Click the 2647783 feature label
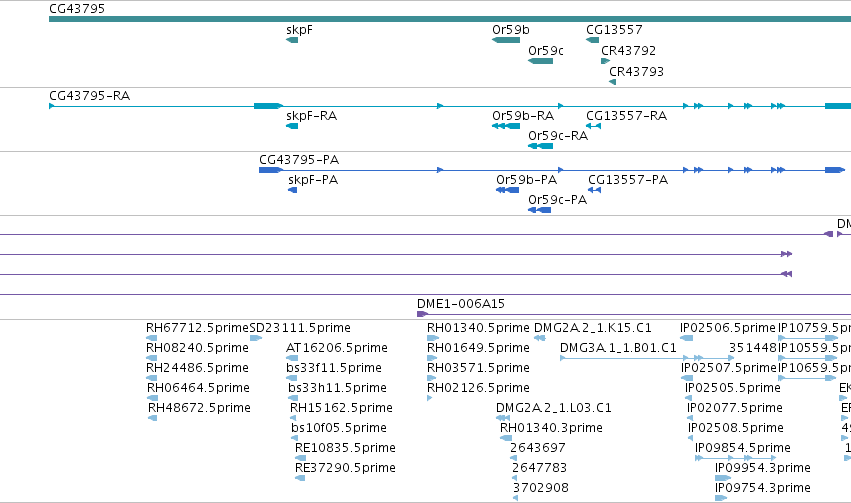The image size is (851, 503). 539,468
